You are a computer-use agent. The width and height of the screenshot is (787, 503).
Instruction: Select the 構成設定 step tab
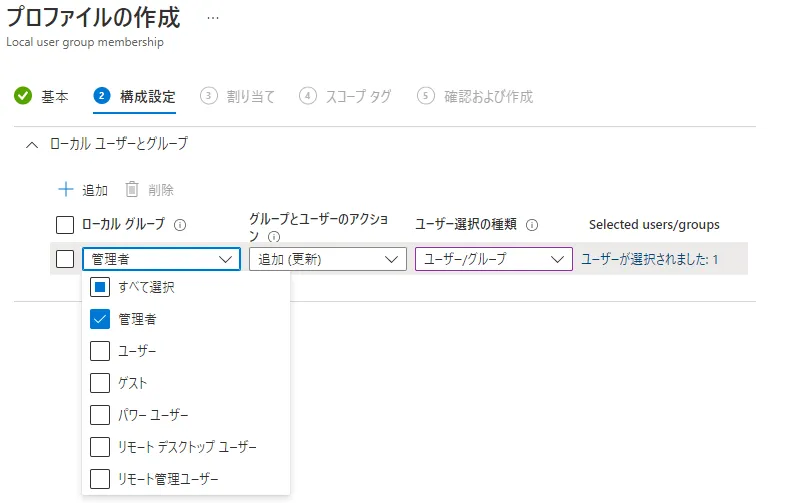(x=135, y=96)
